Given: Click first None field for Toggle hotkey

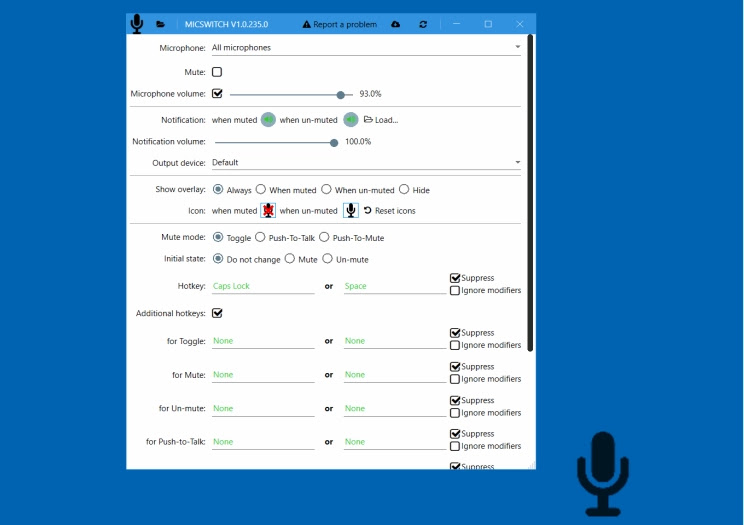Looking at the screenshot, I should 263,341.
